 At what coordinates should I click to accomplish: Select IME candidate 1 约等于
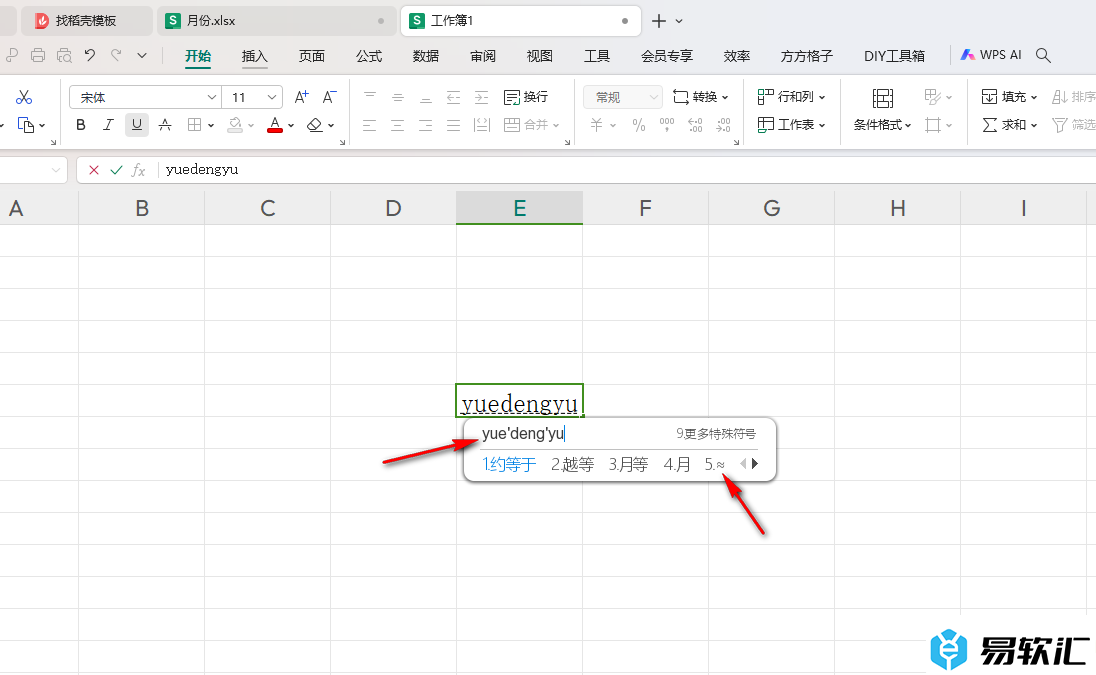509,464
